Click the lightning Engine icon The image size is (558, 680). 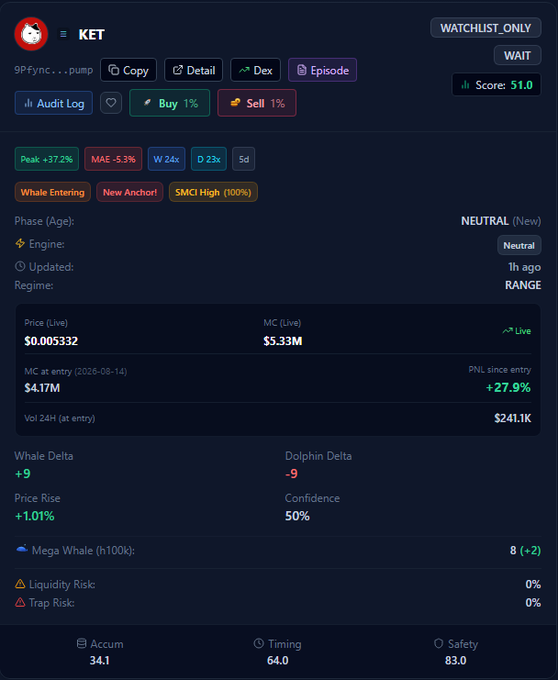tap(20, 243)
